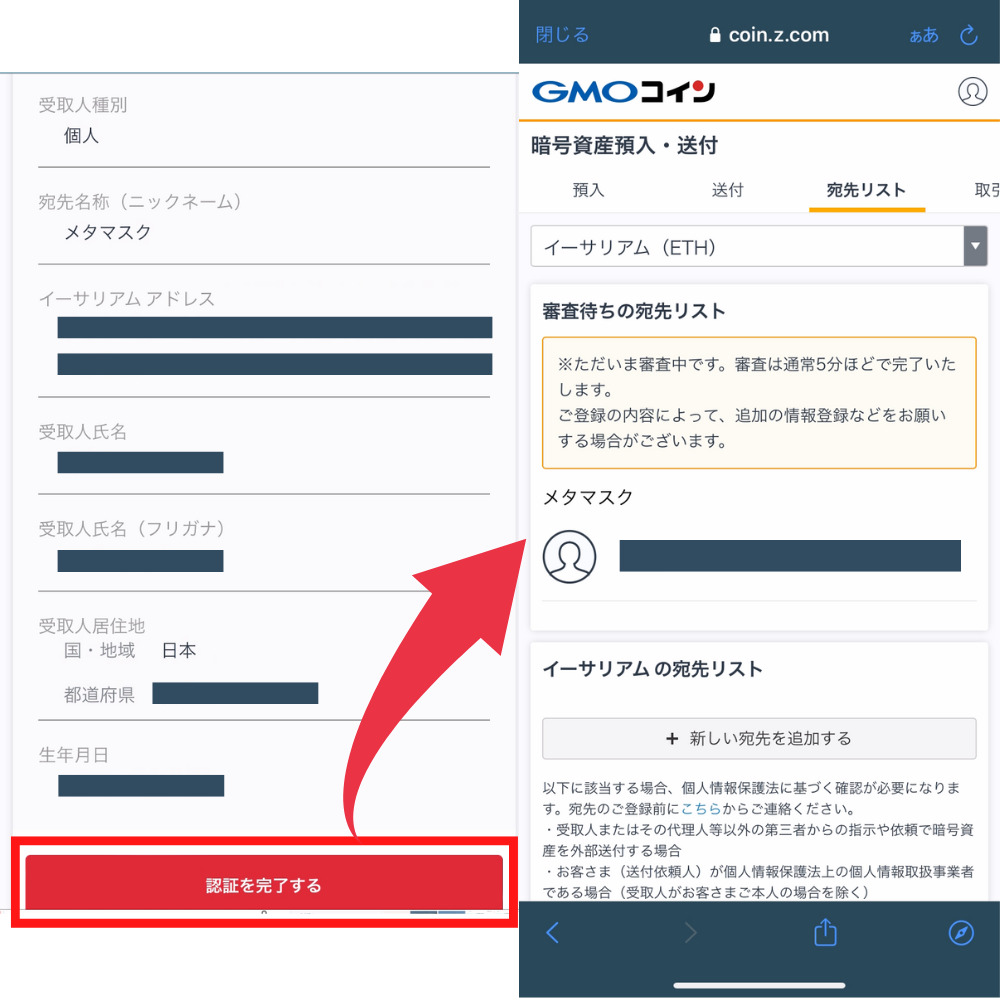Tap the イーサリアム の宛先リスト heading
This screenshot has height=1000, width=1000.
[x=652, y=668]
